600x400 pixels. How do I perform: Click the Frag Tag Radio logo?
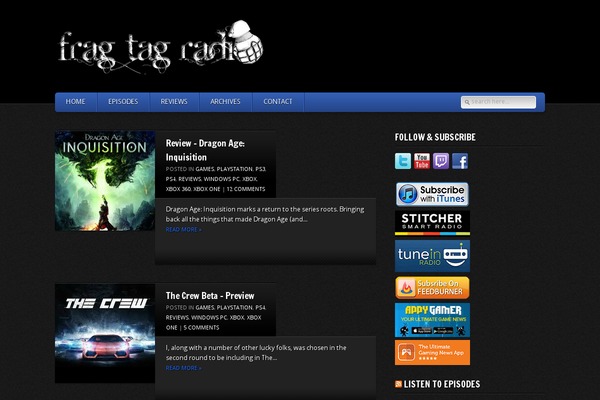(161, 47)
